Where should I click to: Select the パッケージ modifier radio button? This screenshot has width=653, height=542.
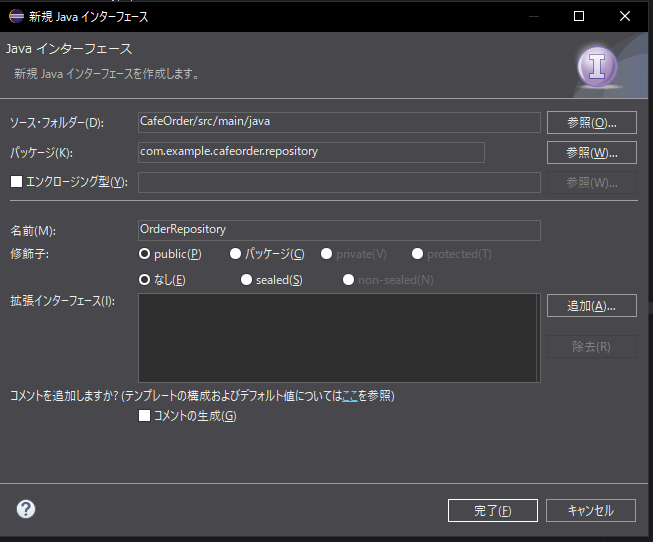click(236, 254)
